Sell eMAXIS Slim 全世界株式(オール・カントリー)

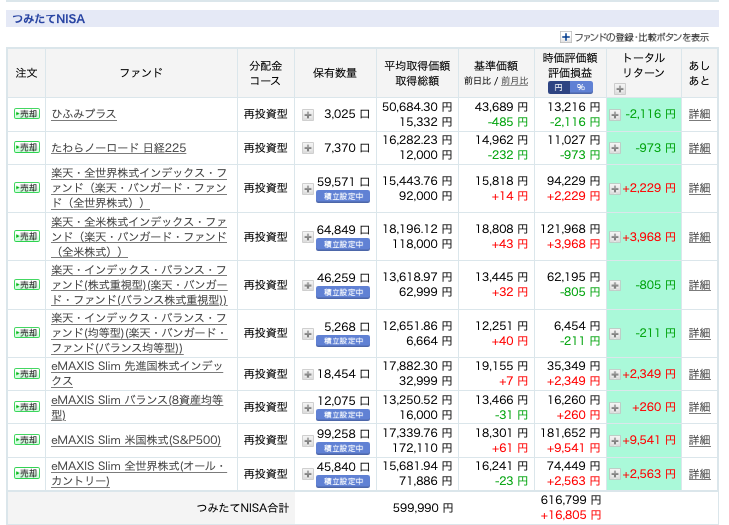[x=27, y=474]
